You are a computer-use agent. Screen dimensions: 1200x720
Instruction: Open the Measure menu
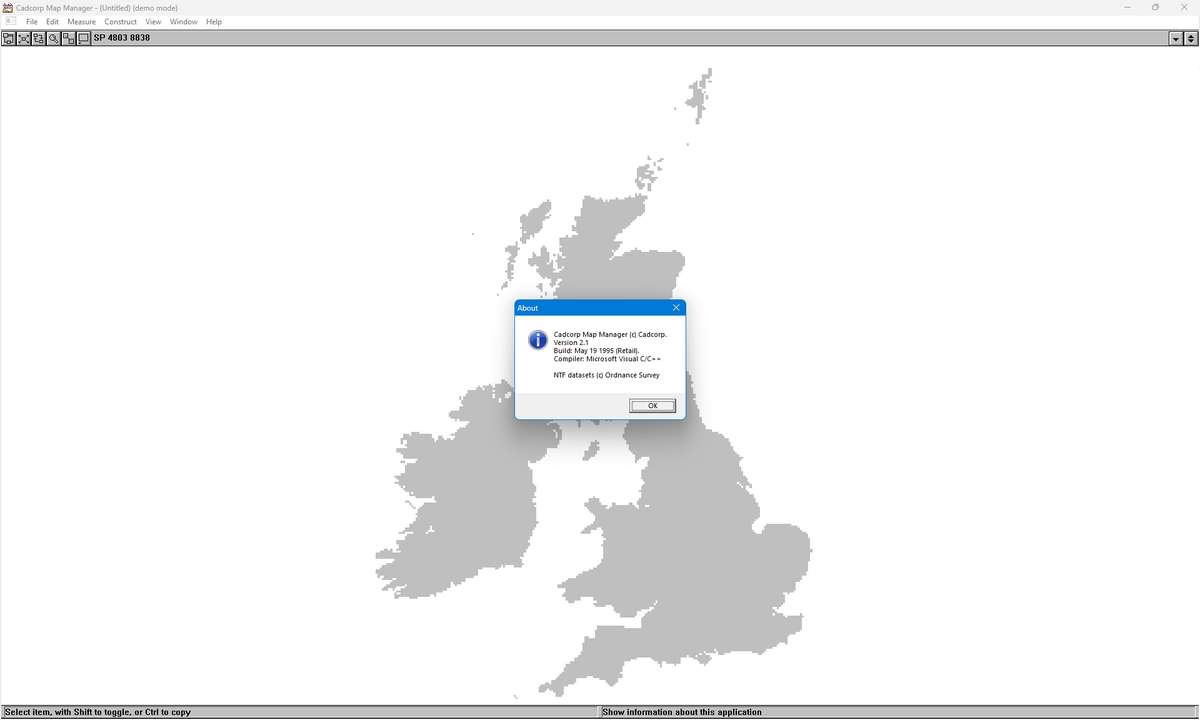coord(82,22)
